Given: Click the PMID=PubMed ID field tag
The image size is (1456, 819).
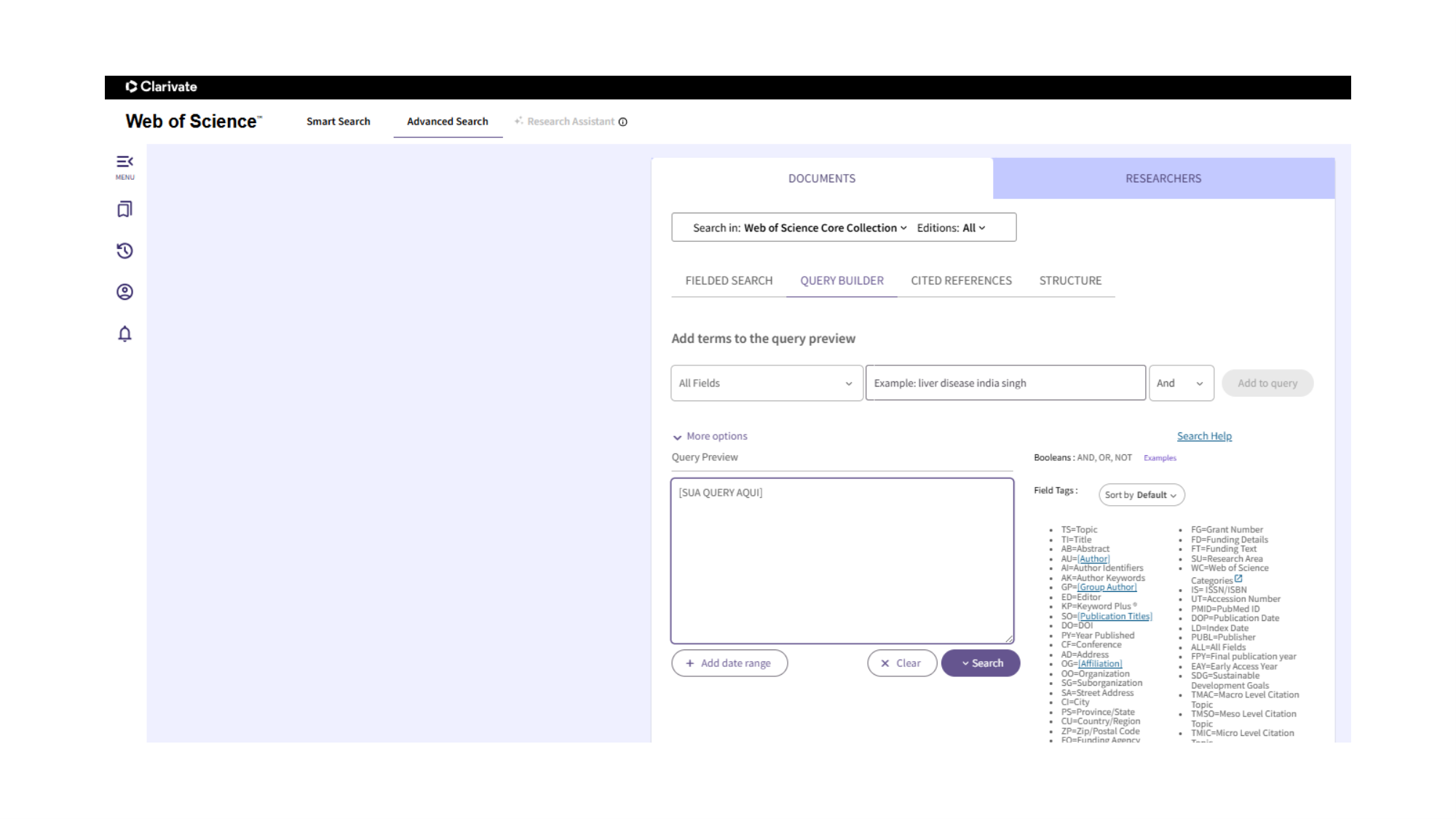Looking at the screenshot, I should tap(1225, 609).
